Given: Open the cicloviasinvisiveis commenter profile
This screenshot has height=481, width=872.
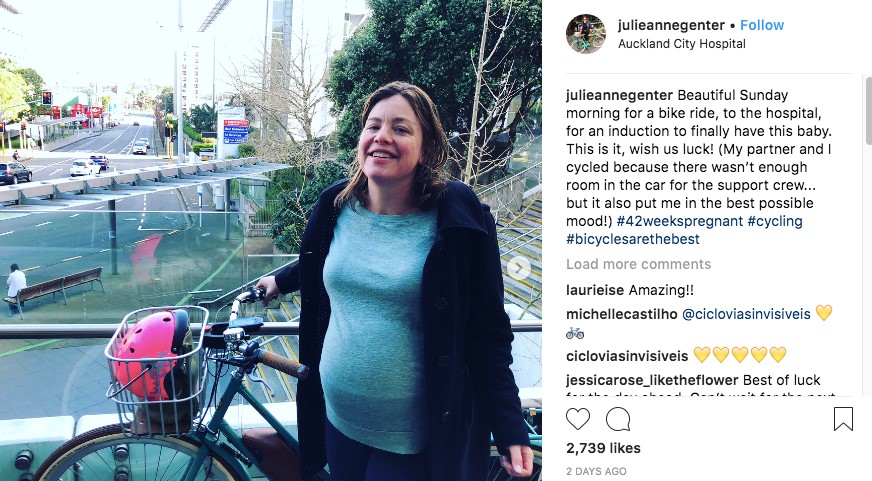Looking at the screenshot, I should coord(627,356).
